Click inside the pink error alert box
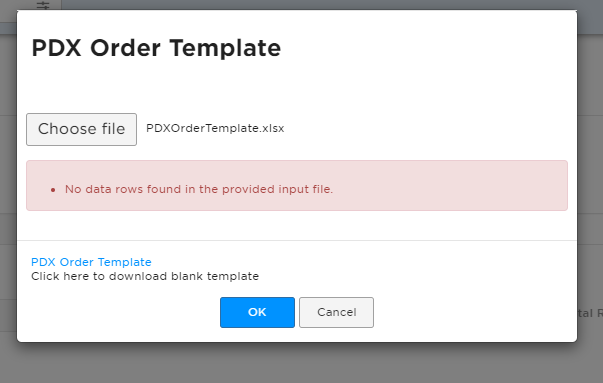The height and width of the screenshot is (383, 603). point(297,185)
